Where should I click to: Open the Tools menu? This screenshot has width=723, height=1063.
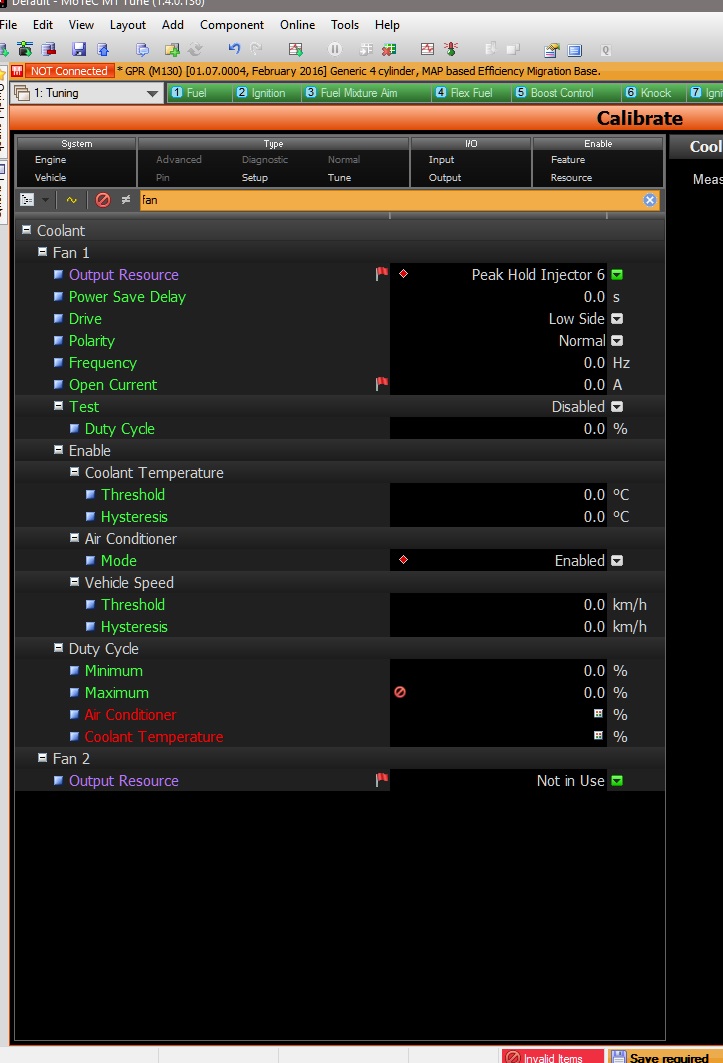tap(345, 24)
